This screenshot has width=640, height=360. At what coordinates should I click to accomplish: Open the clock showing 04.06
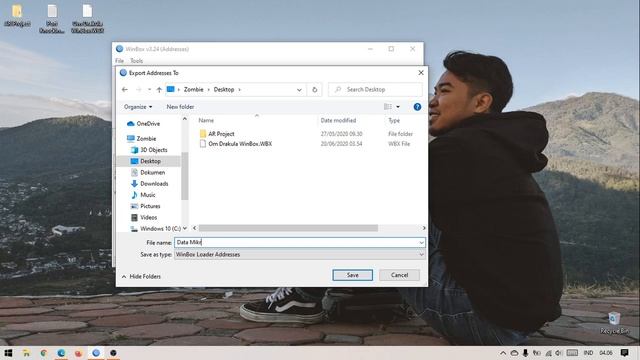tap(606, 353)
